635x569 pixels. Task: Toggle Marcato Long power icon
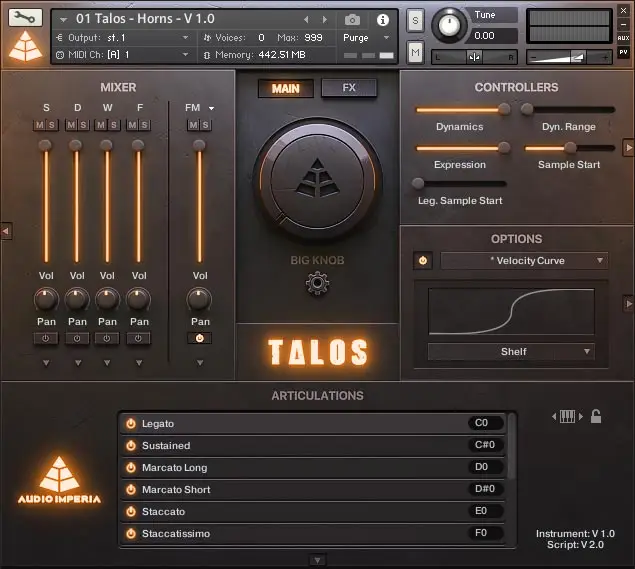[x=130, y=467]
